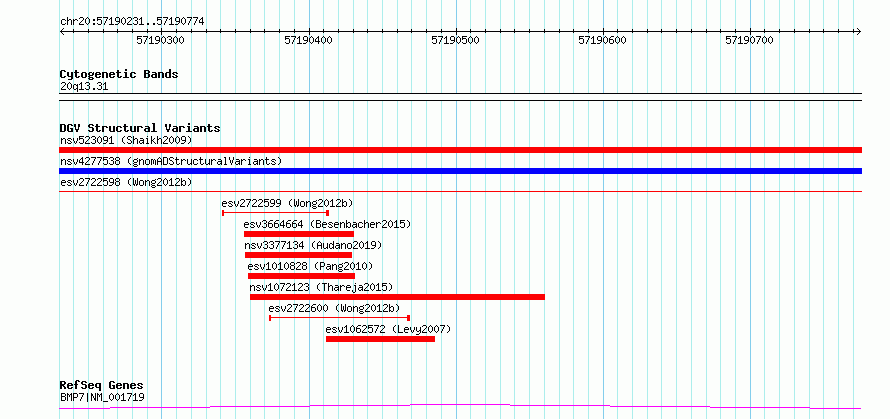Click the esv2722599 (Wong2012b) variant glyph
The width and height of the screenshot is (890, 419).
tap(275, 213)
